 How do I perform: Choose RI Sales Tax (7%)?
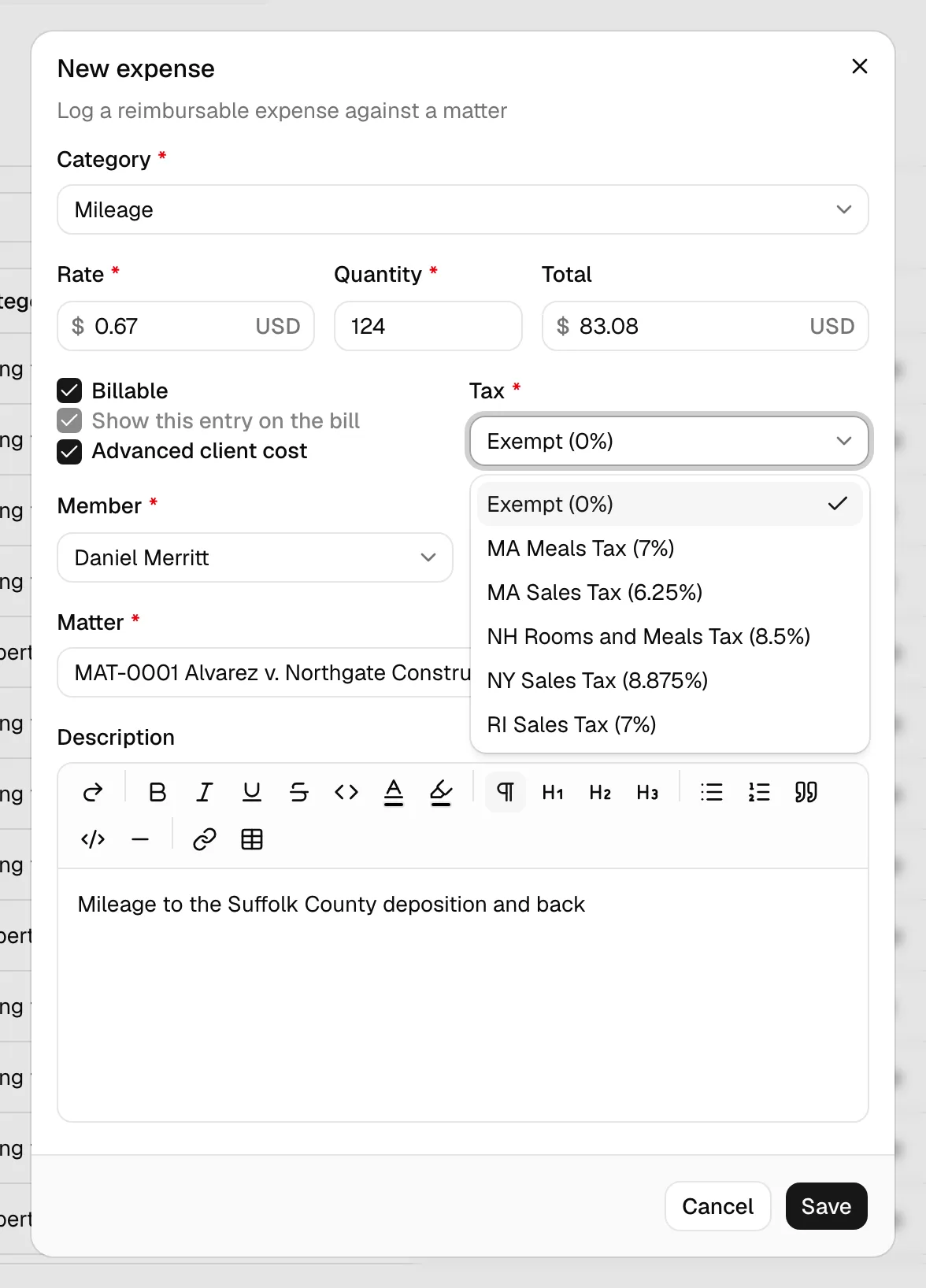coord(670,724)
